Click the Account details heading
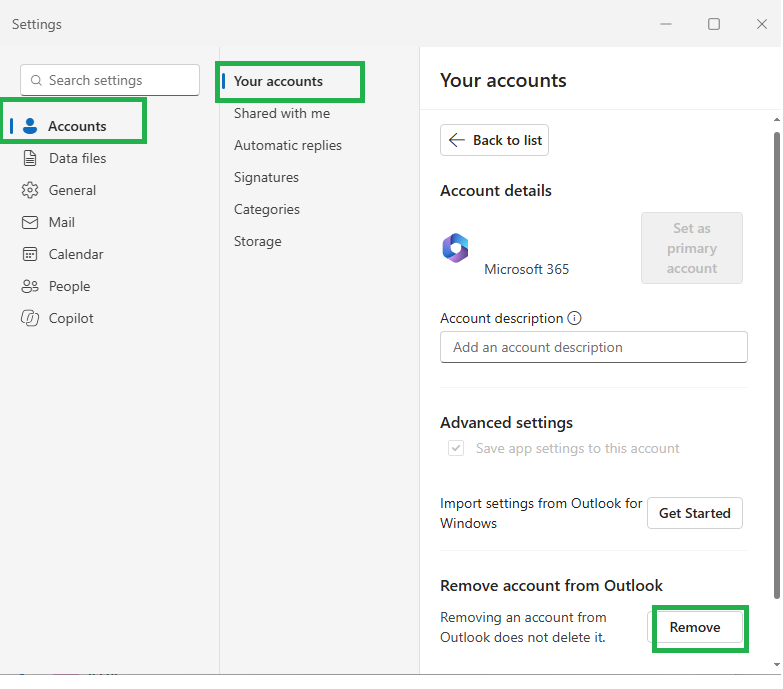 pyautogui.click(x=495, y=190)
